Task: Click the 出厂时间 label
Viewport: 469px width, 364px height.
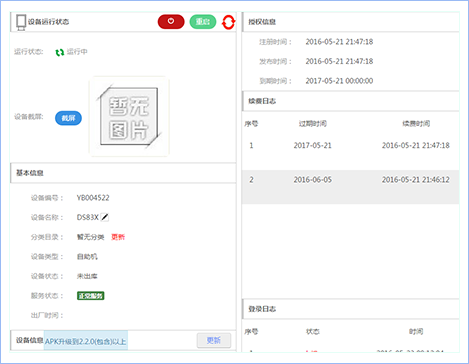Action: 47,315
